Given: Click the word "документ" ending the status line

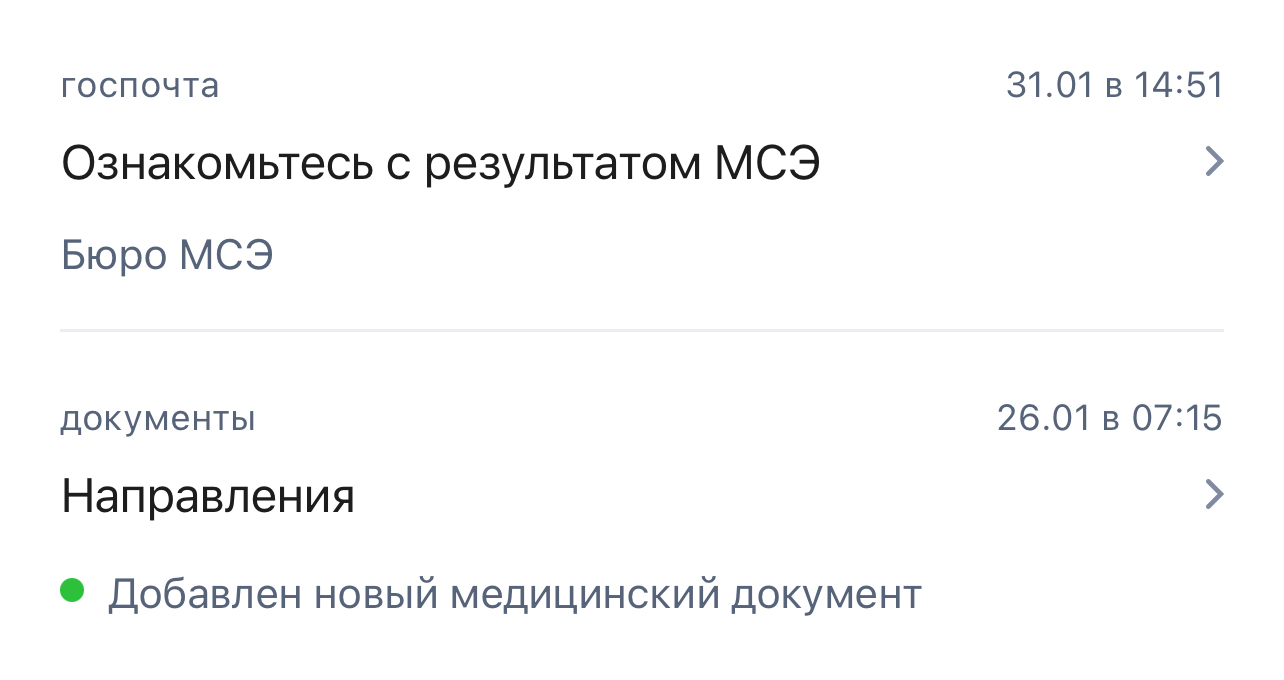Looking at the screenshot, I should [826, 595].
